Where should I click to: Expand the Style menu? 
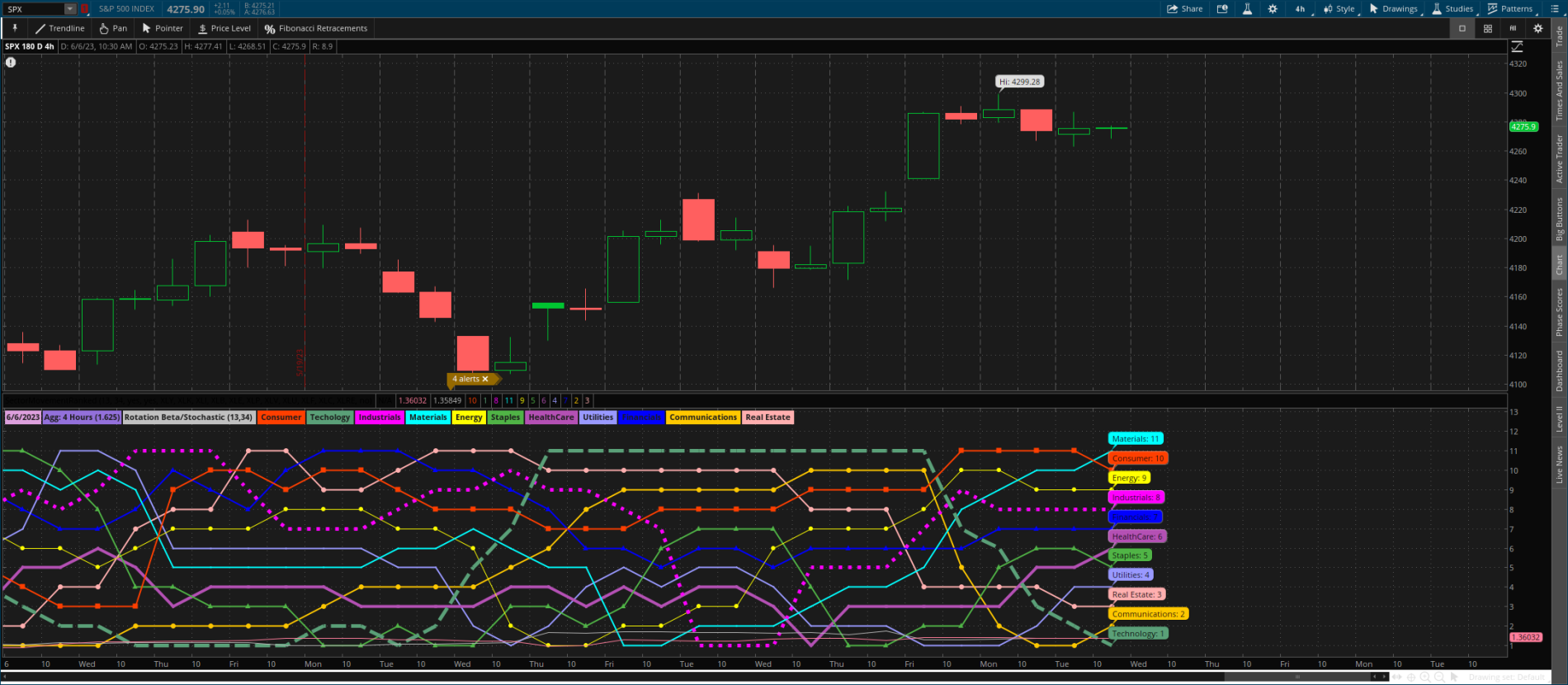(x=1339, y=9)
